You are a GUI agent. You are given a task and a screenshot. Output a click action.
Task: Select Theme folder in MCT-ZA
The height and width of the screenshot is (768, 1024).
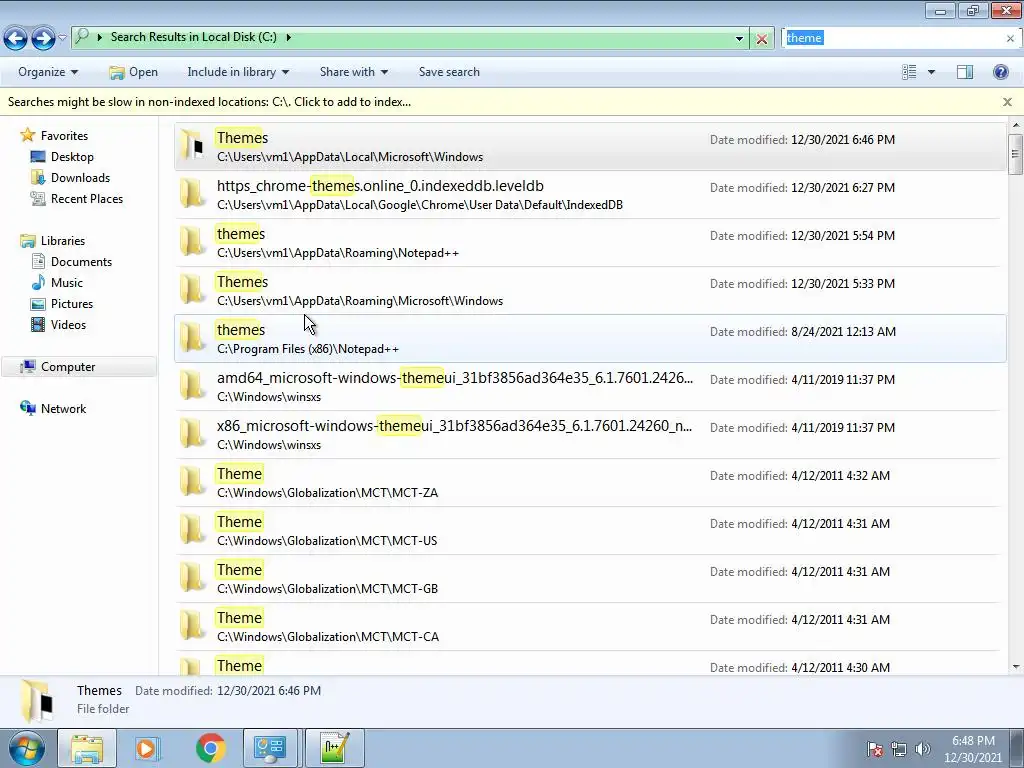590,483
